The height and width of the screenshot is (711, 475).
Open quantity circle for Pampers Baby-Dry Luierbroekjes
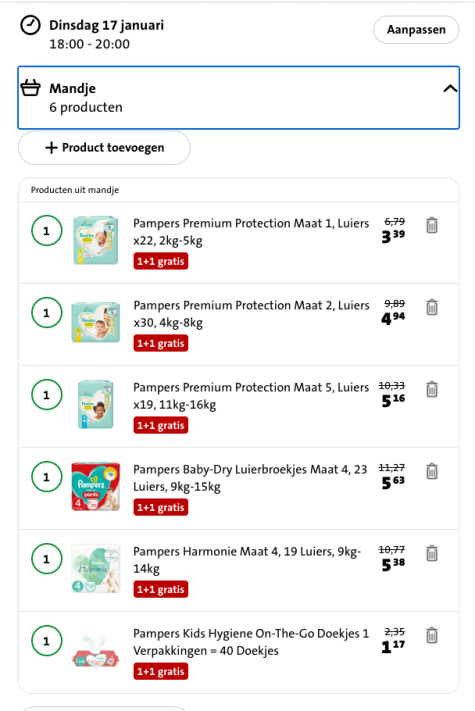(47, 477)
